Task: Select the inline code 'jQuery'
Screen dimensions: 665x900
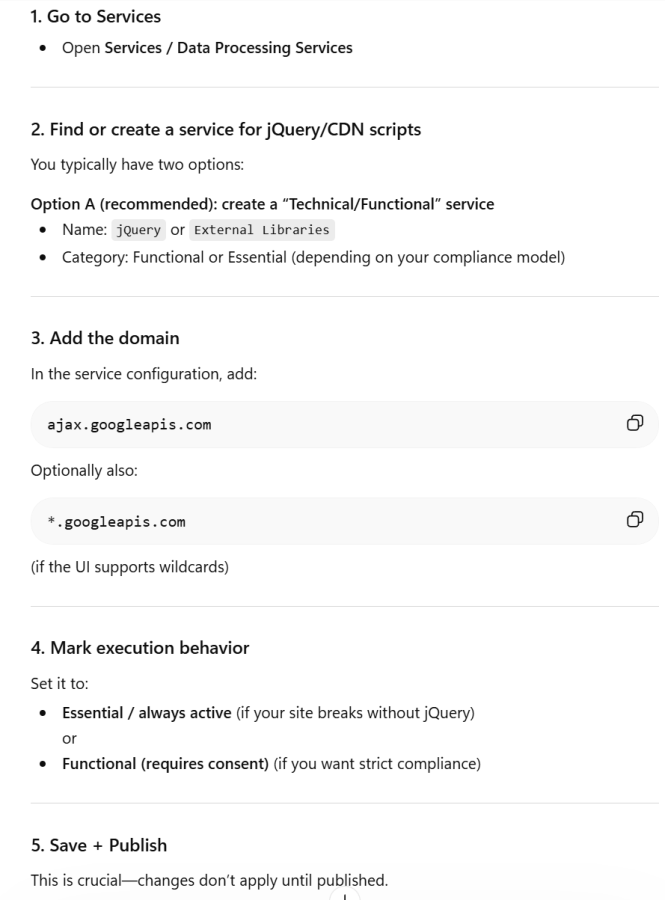Action: [x=138, y=230]
